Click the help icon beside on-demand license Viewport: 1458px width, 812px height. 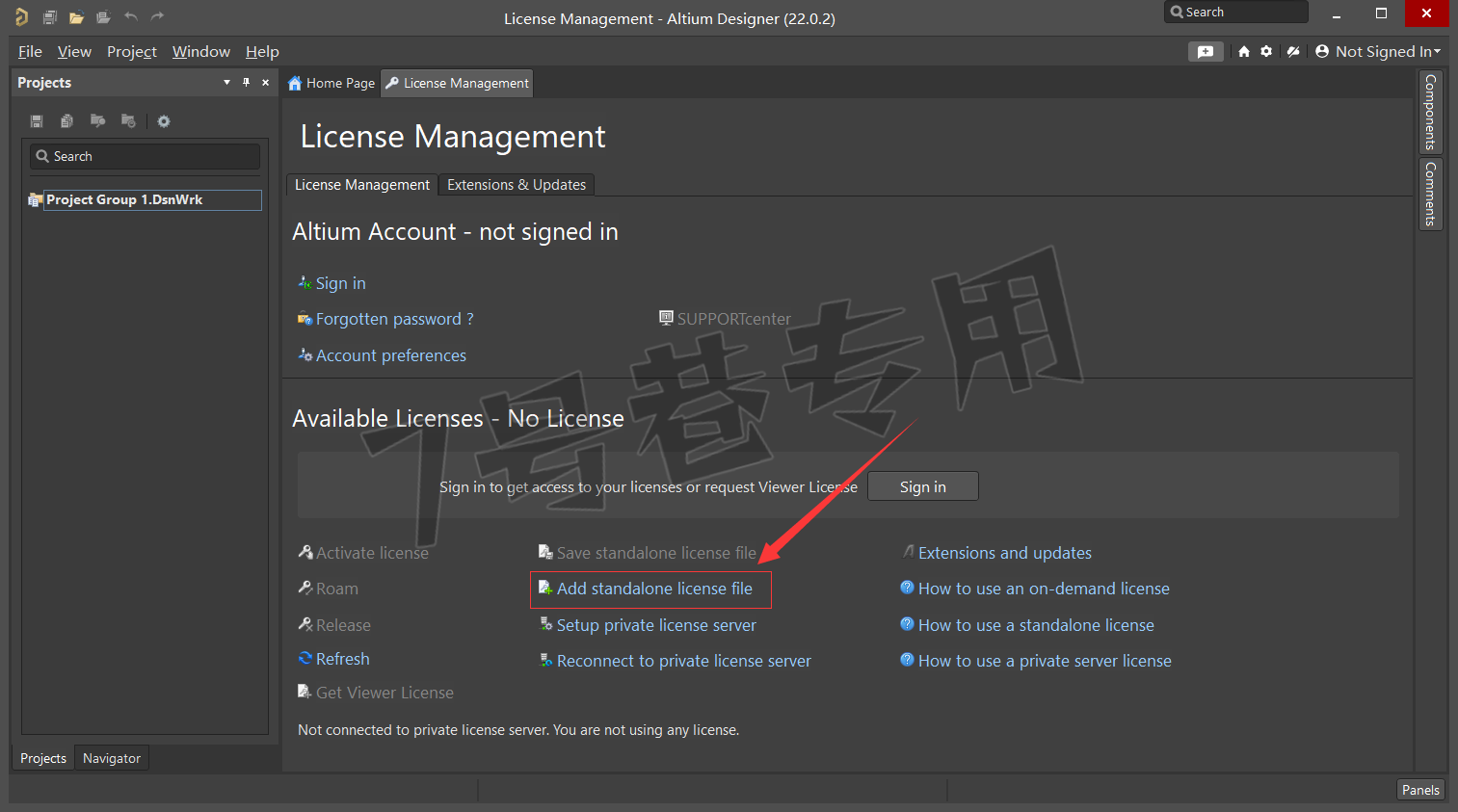tap(907, 588)
